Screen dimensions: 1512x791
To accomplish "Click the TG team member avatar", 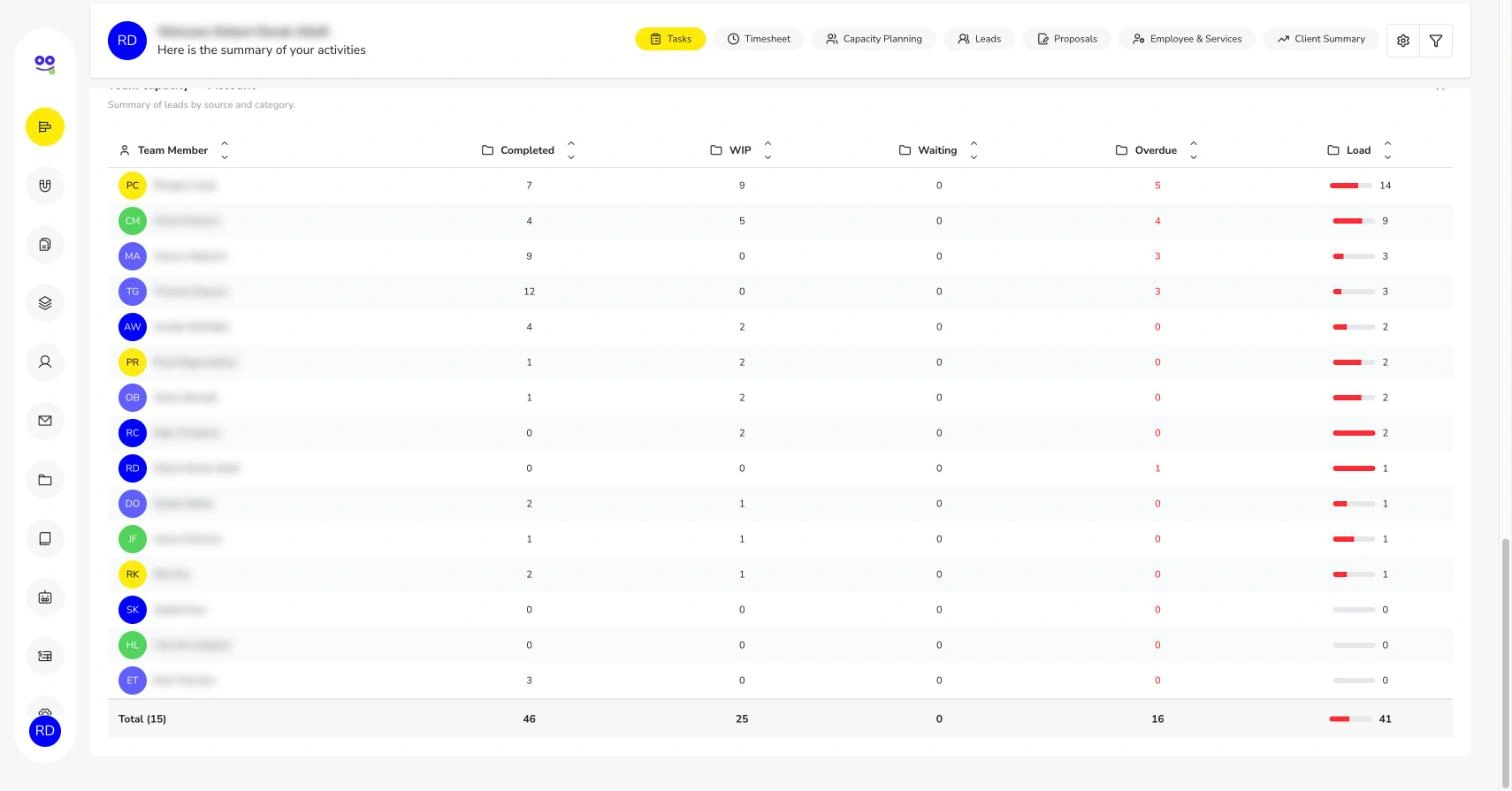I will point(132,292).
